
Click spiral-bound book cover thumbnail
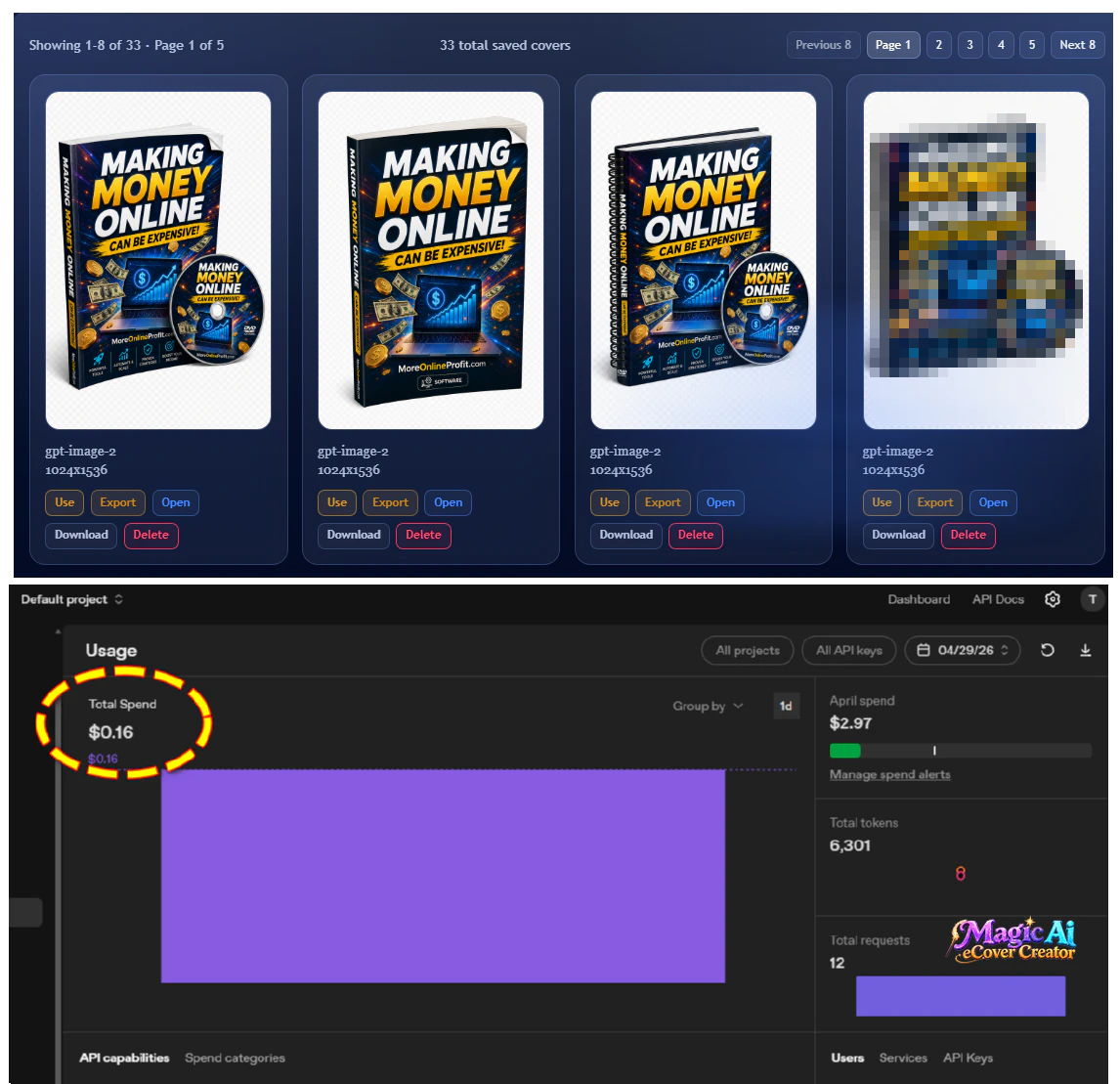click(704, 260)
